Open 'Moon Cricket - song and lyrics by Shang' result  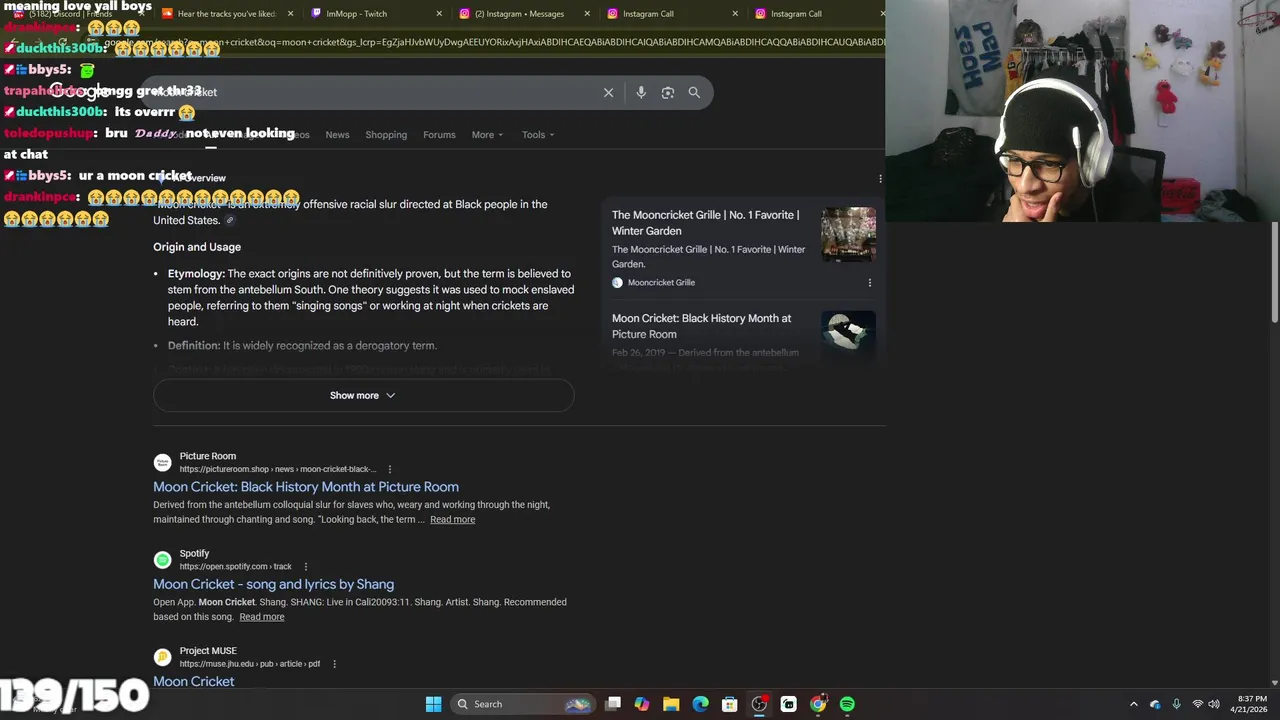pos(273,584)
